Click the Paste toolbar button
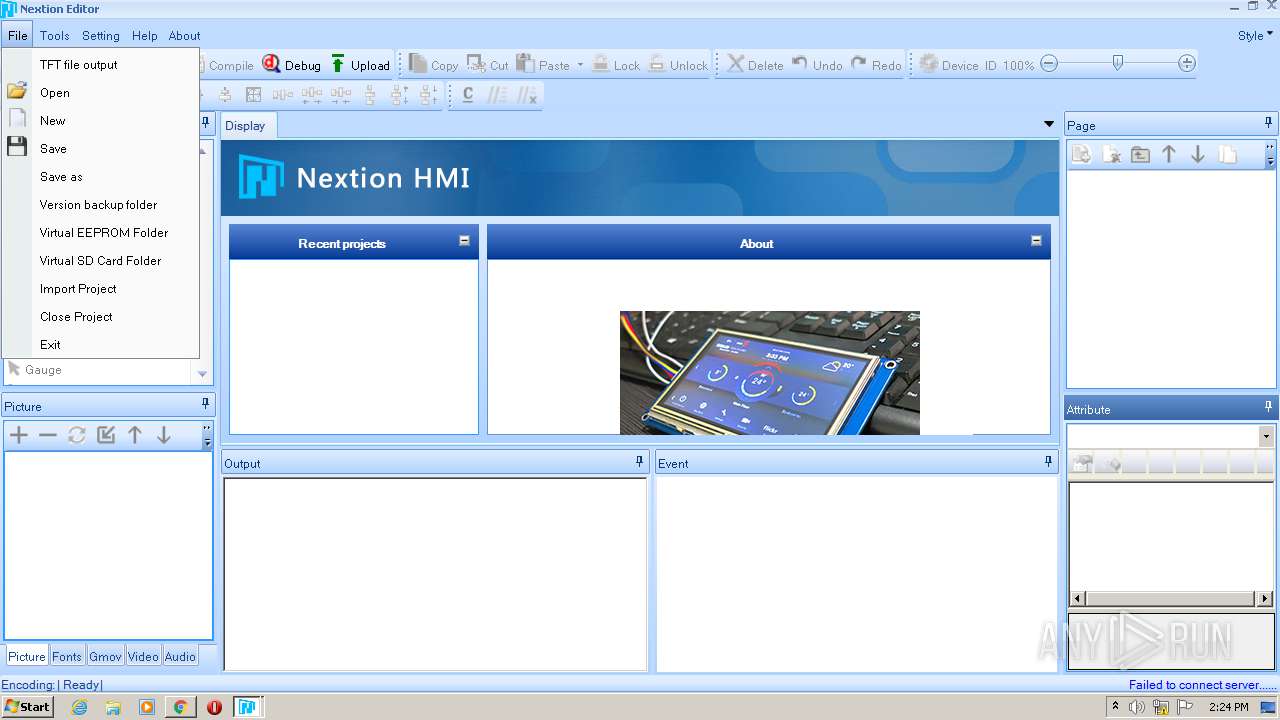This screenshot has width=1280, height=720. tap(543, 65)
